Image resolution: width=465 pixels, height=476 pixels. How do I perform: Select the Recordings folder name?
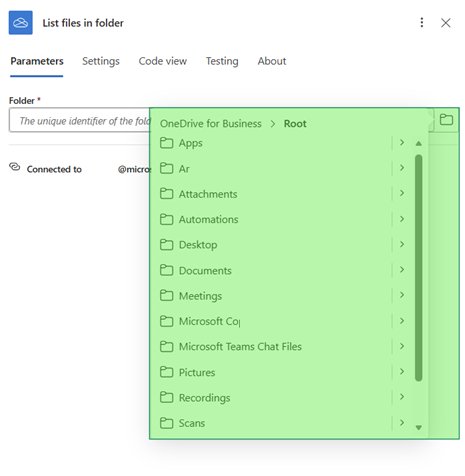204,398
